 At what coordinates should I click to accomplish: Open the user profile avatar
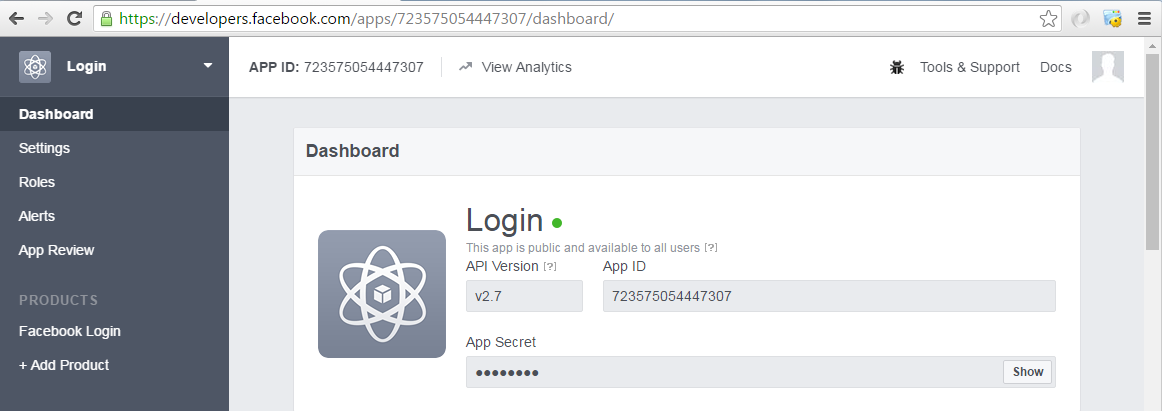[1108, 67]
